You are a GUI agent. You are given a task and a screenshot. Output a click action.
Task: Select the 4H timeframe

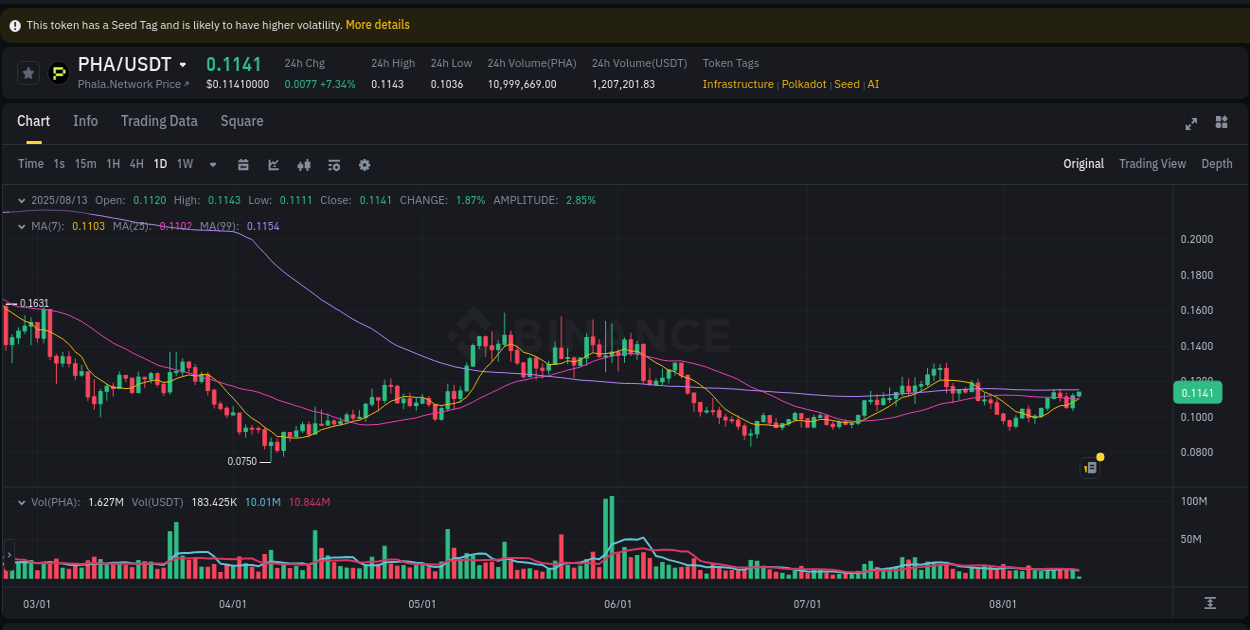tap(136, 164)
